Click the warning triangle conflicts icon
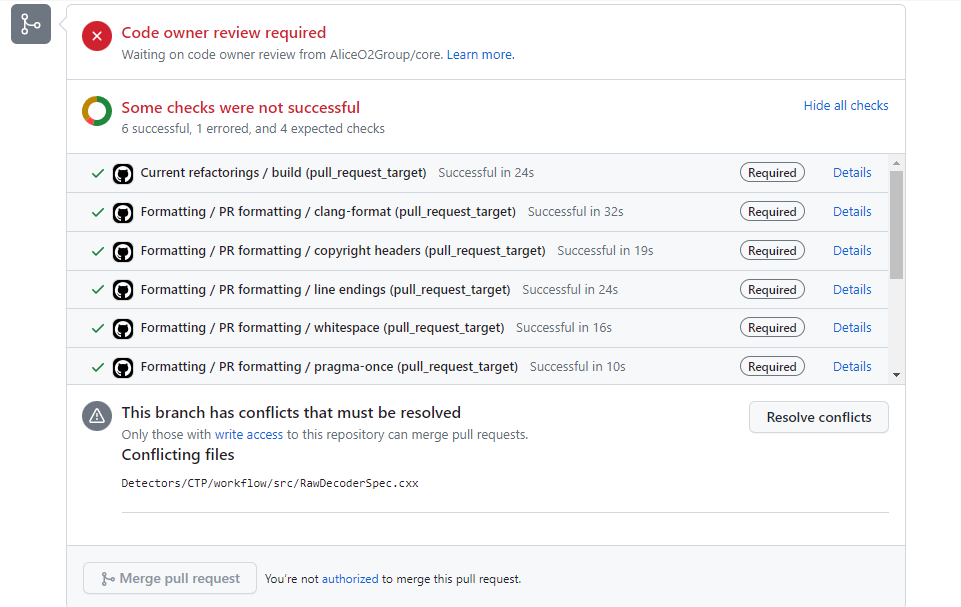The width and height of the screenshot is (961, 607). point(97,416)
